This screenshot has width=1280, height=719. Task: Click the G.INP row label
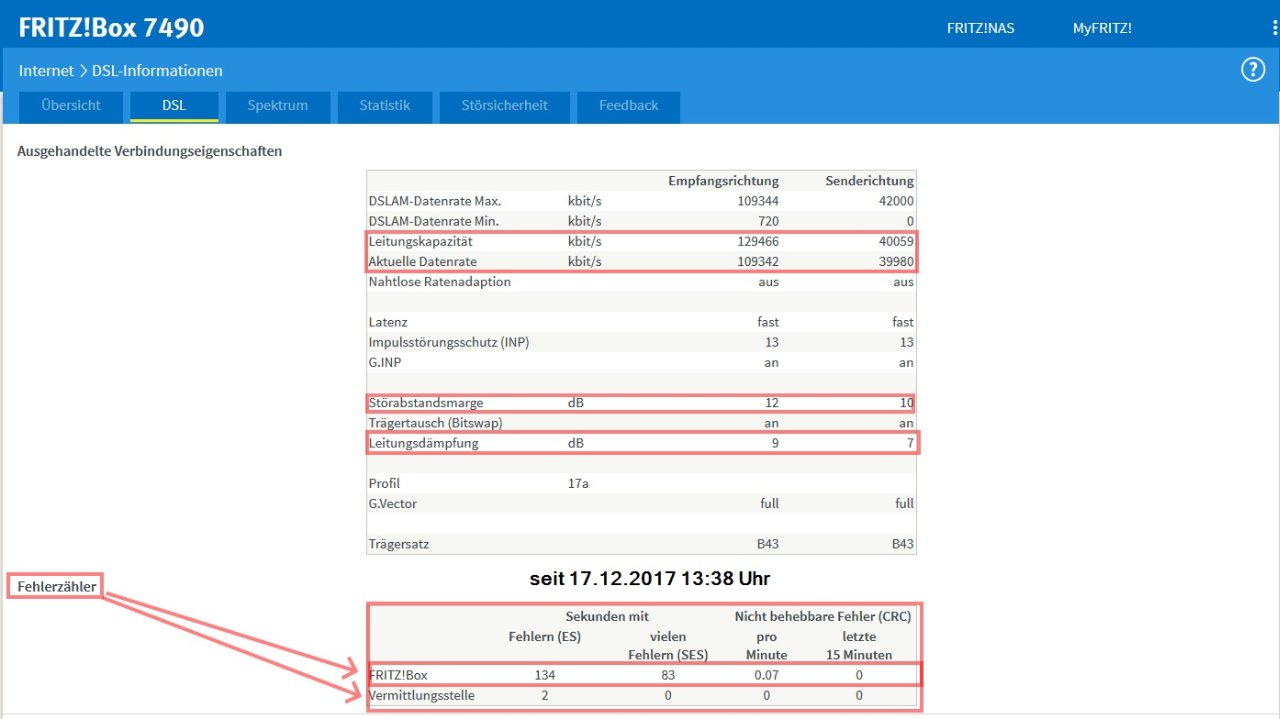pyautogui.click(x=385, y=363)
